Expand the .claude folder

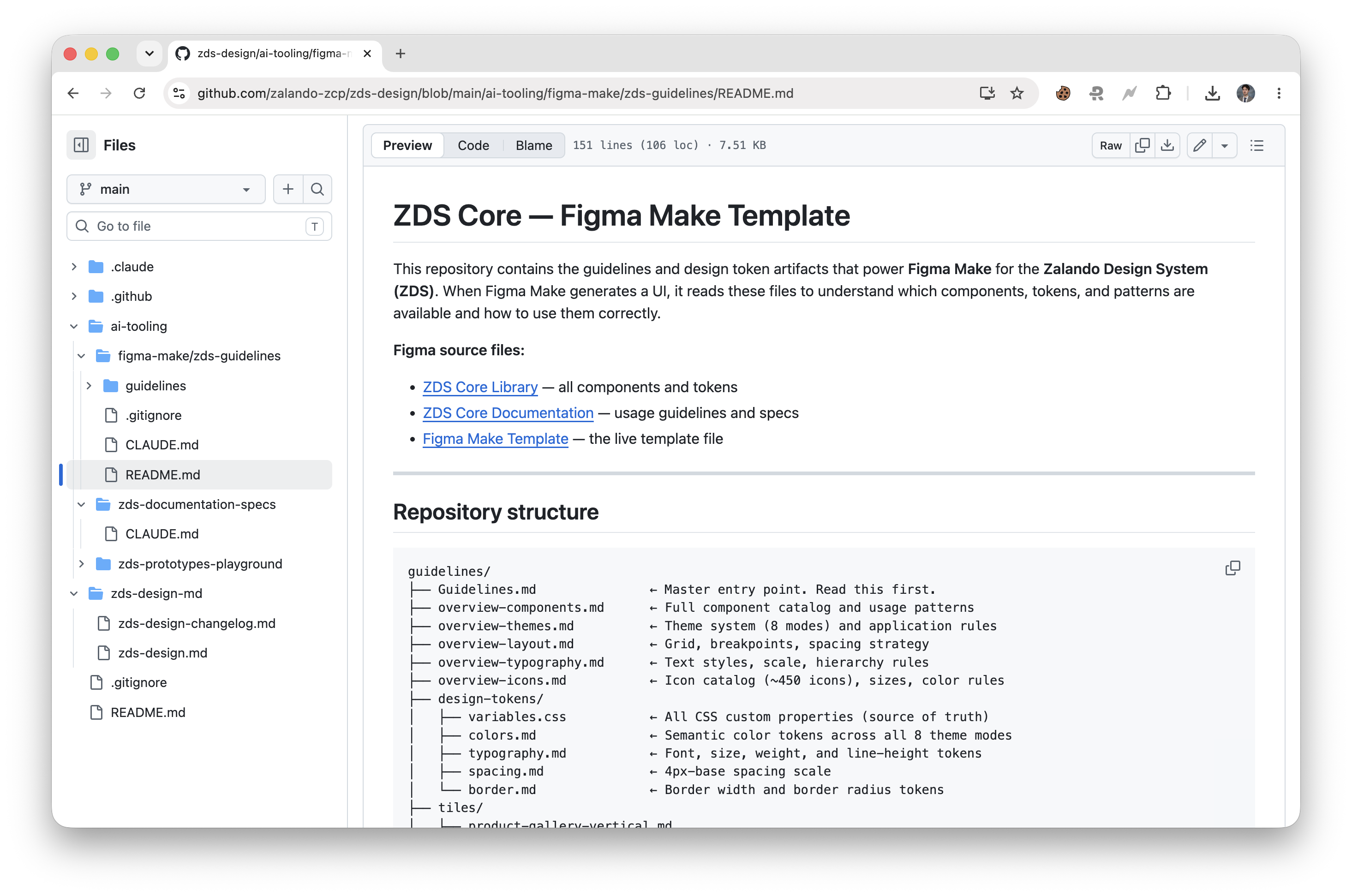(74, 267)
